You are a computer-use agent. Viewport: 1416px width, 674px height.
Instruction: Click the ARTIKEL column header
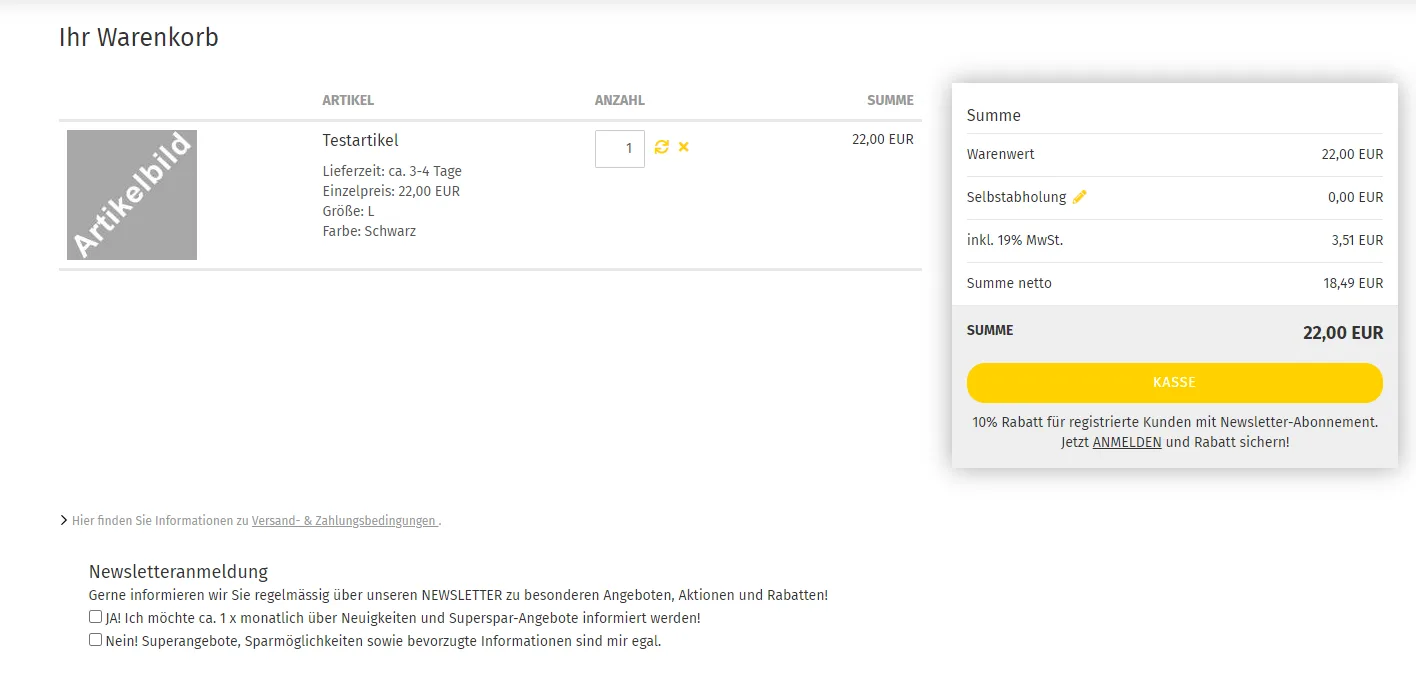(x=348, y=100)
